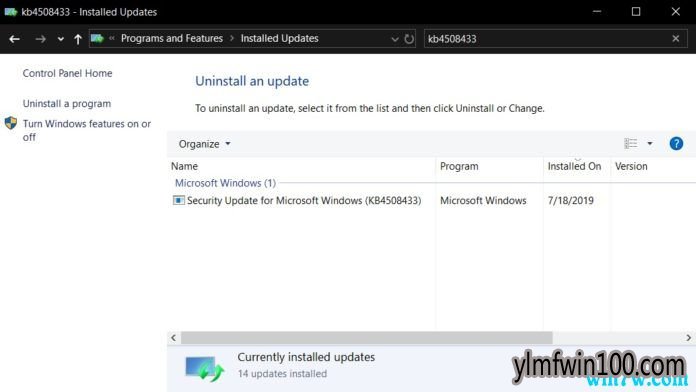
Task: Select Installed Updates breadcrumb
Action: 279,39
